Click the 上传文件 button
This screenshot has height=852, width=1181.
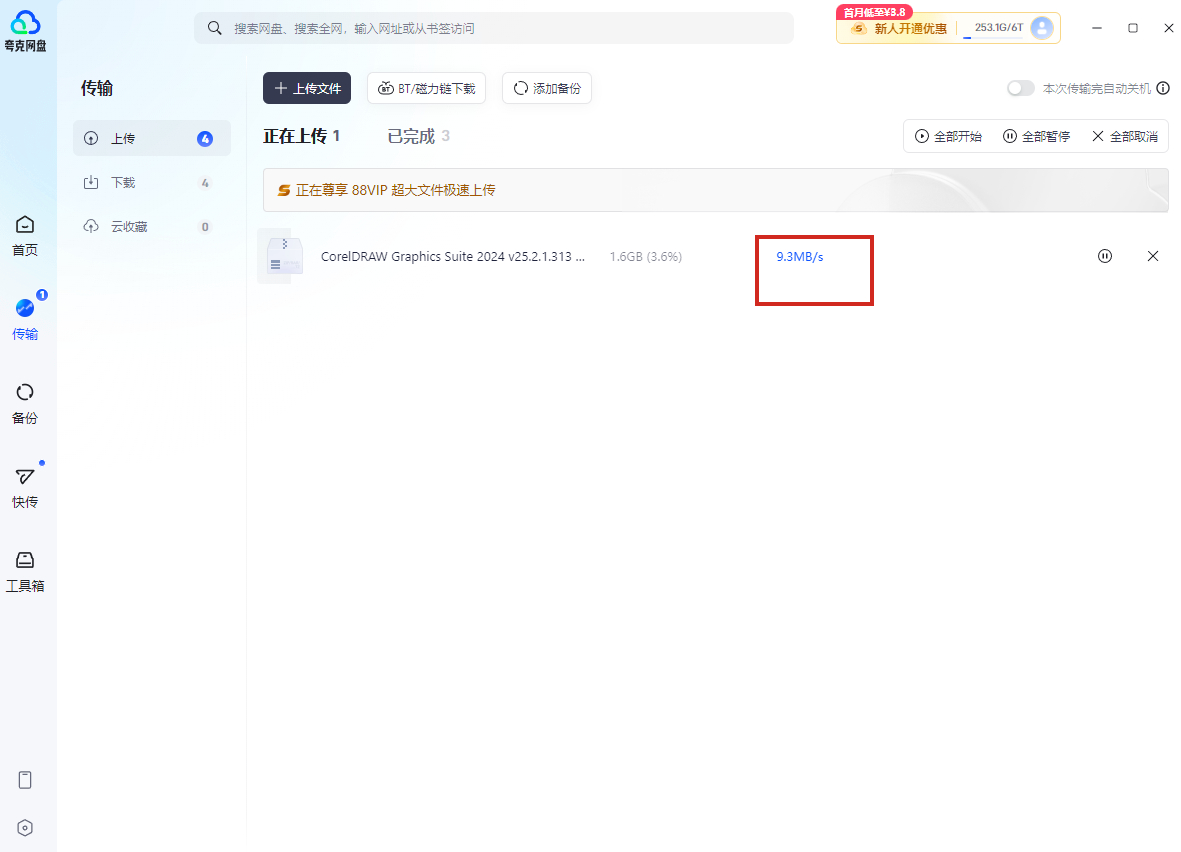pyautogui.click(x=306, y=88)
